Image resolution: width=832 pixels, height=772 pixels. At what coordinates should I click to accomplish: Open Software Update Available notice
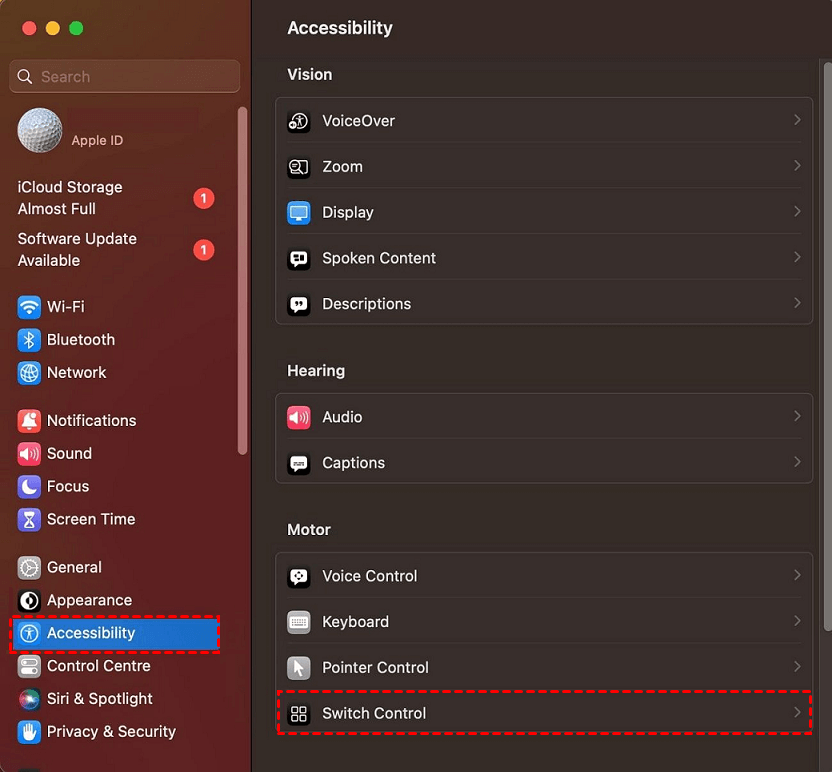77,249
